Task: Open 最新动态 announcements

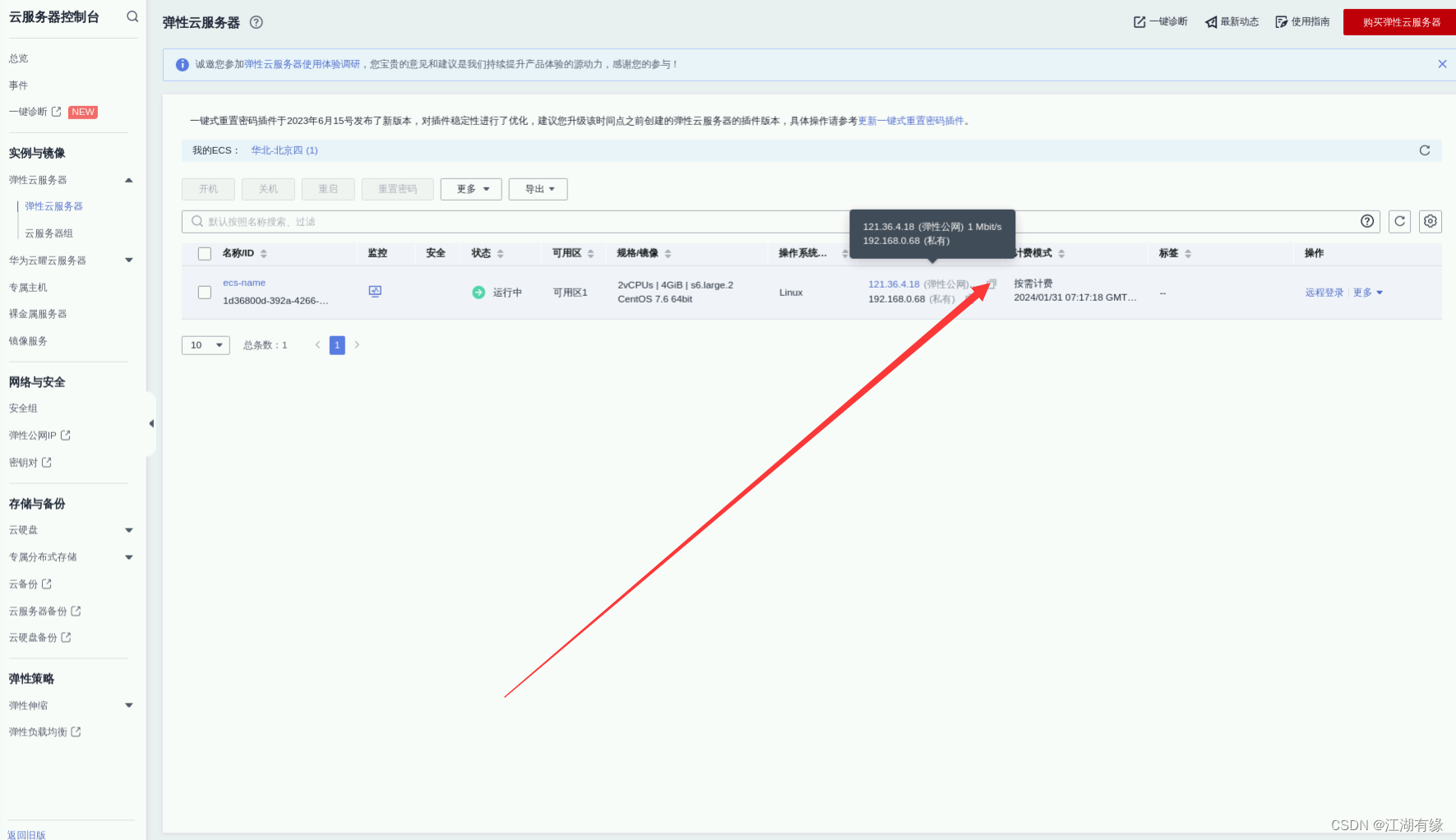Action: [1232, 21]
